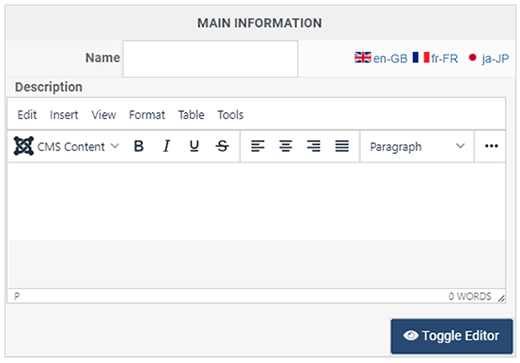Switch to en-GB language
The height and width of the screenshot is (363, 520).
(381, 58)
